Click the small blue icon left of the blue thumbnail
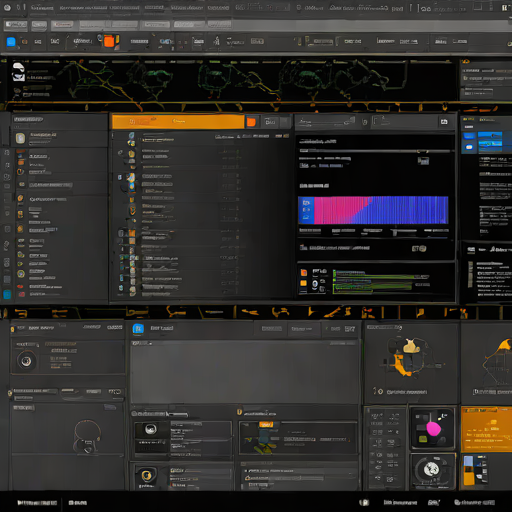The width and height of the screenshot is (512, 512). (469, 136)
